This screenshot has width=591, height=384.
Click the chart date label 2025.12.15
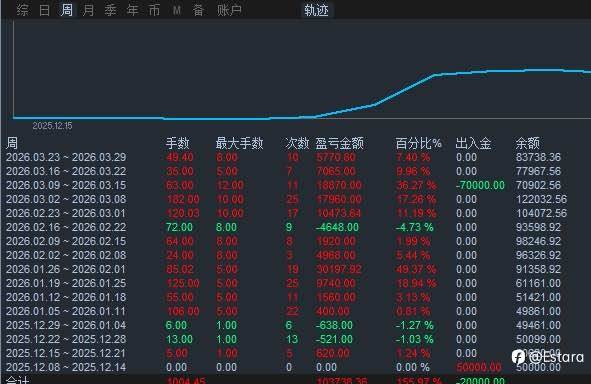52,126
